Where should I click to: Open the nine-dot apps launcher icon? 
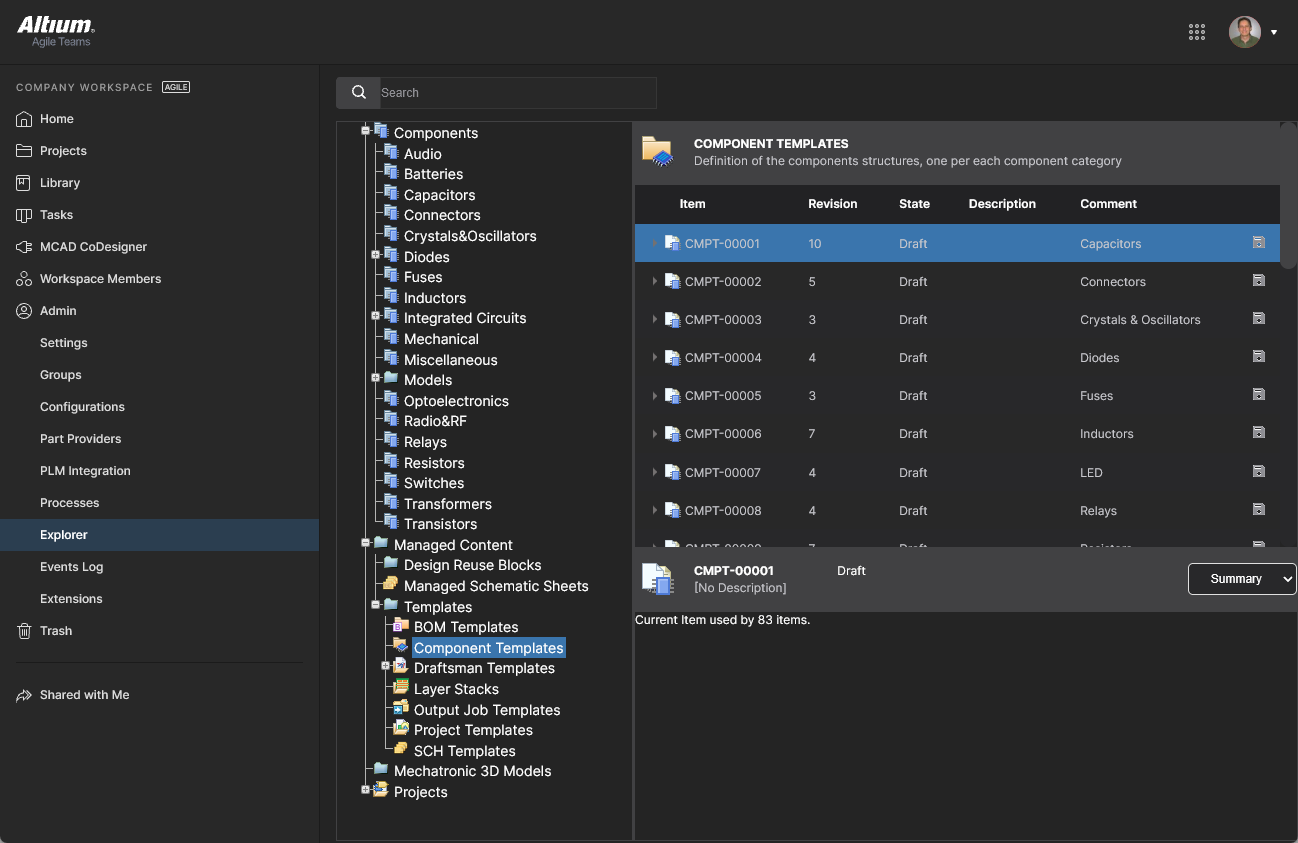1197,31
